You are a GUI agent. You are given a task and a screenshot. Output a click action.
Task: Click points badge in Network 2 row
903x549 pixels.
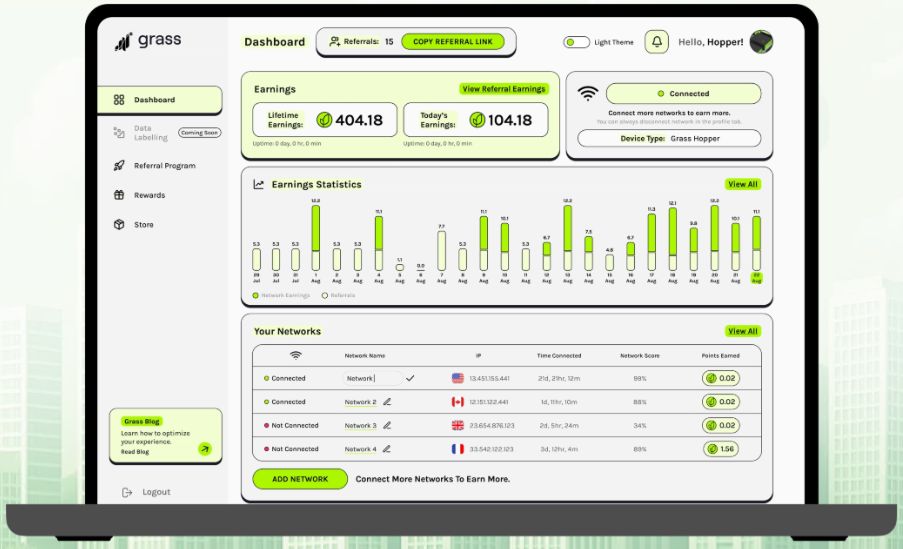pyautogui.click(x=721, y=402)
